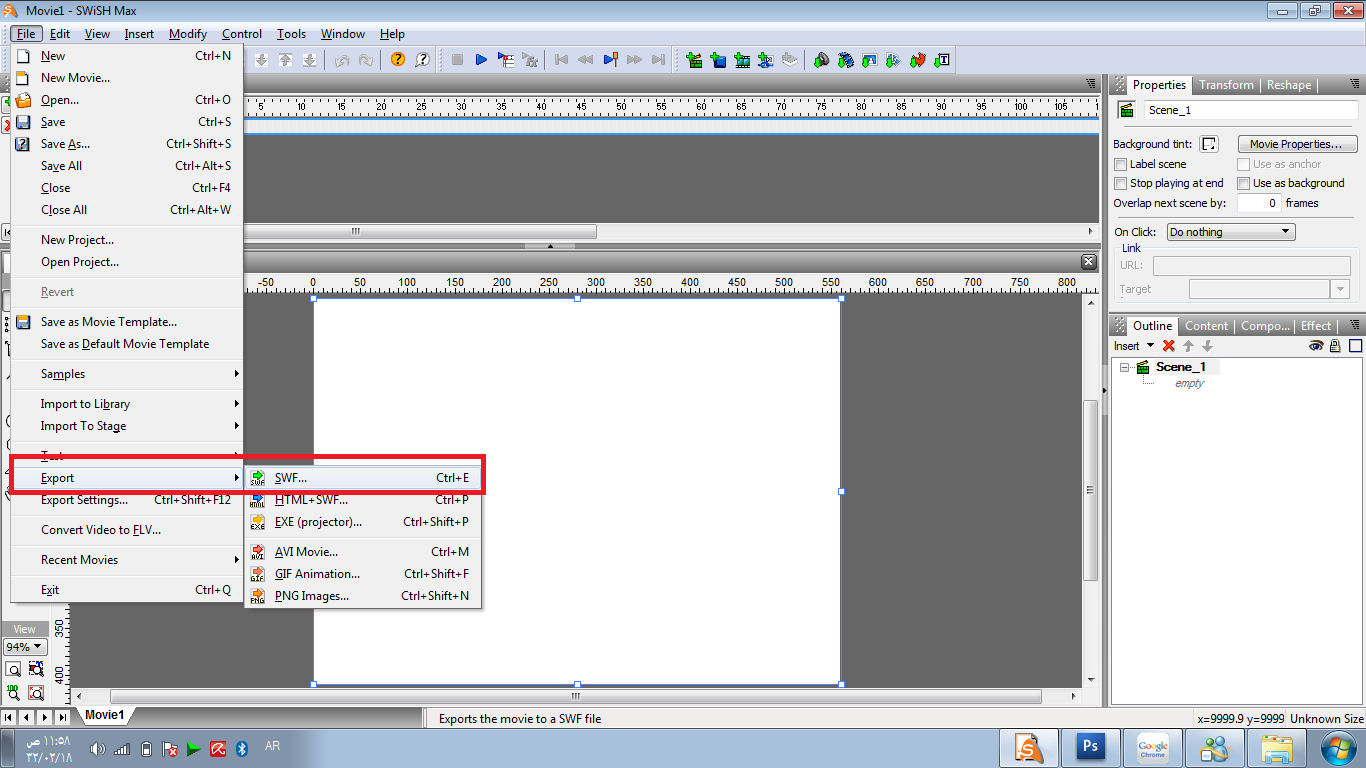Screen dimensions: 1366x768
Task: Open the 94% zoom level dropdown
Action: tap(25, 647)
